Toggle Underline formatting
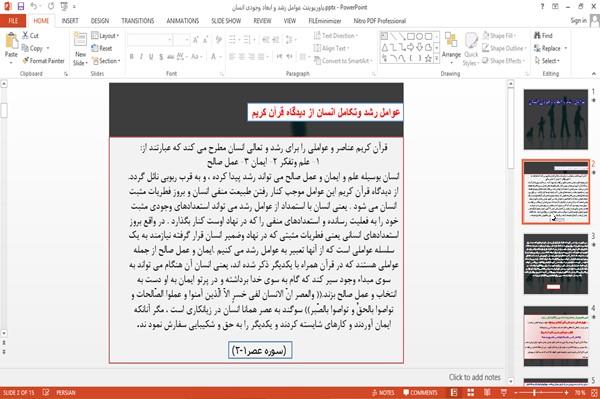This screenshot has width=600, height=399. 151,57
